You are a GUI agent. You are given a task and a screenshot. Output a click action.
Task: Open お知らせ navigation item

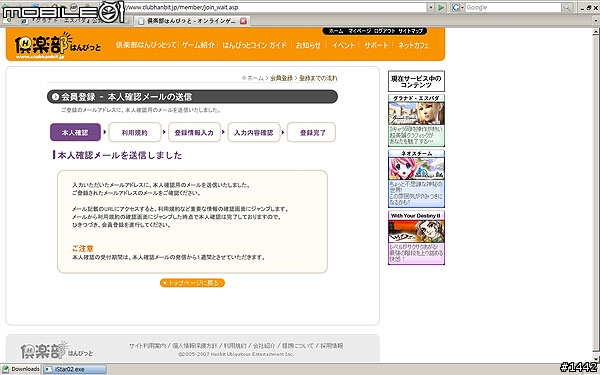click(x=308, y=45)
